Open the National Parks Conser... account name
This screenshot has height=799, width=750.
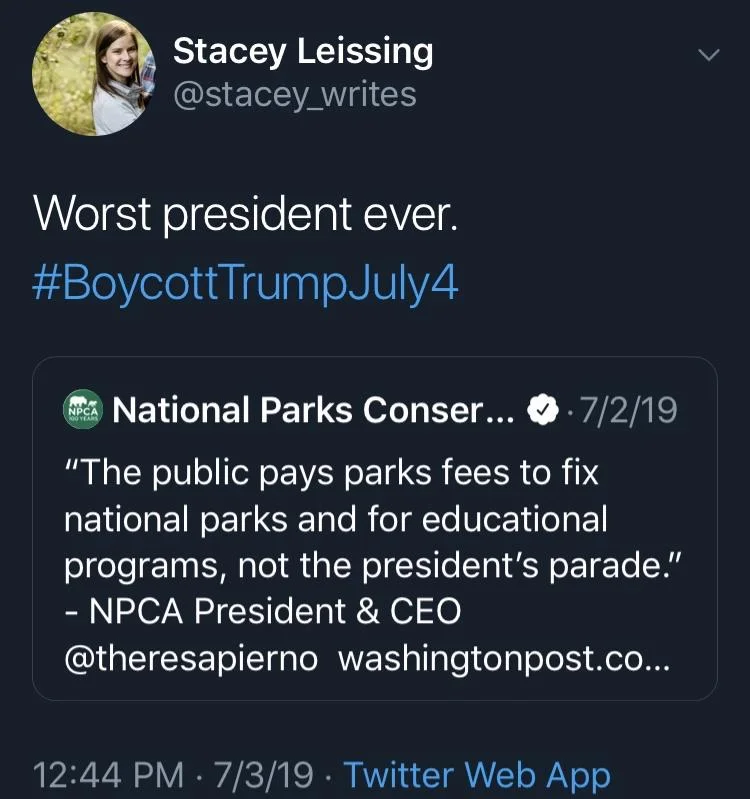pos(313,410)
